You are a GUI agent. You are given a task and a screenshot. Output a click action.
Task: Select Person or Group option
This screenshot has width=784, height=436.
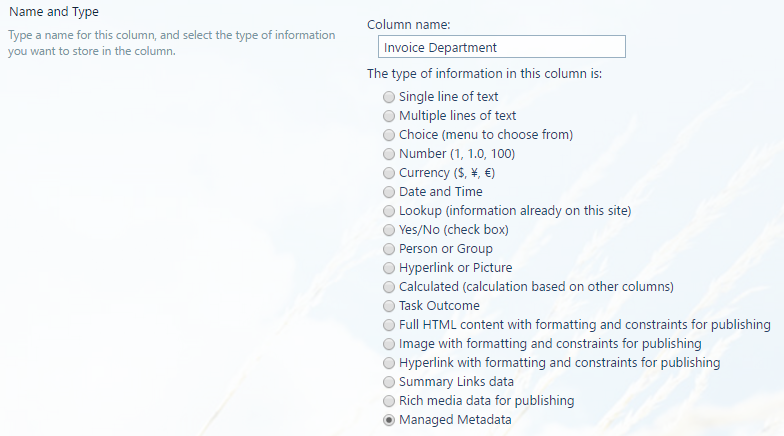coord(389,249)
